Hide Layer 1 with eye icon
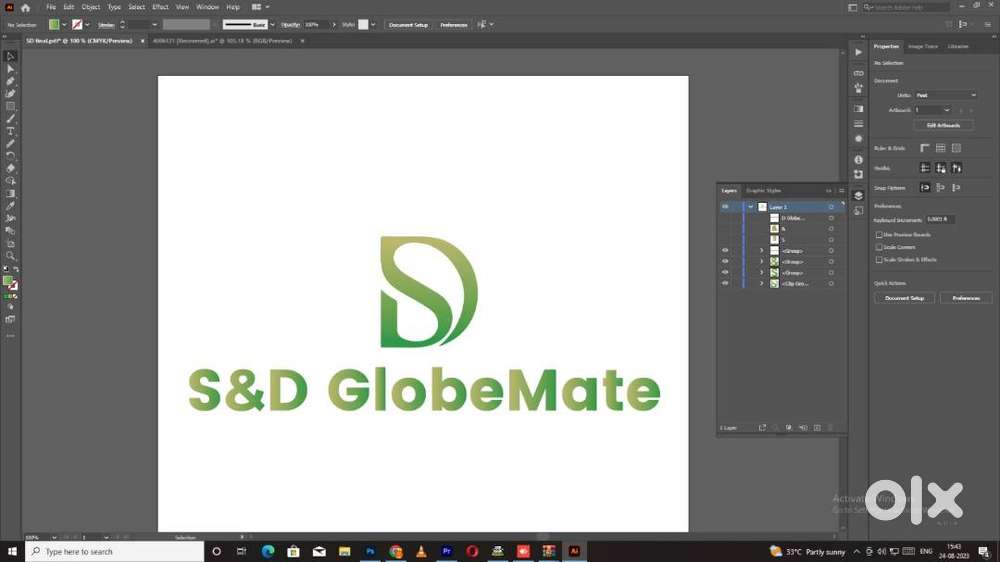Image resolution: width=1000 pixels, height=562 pixels. 725,207
